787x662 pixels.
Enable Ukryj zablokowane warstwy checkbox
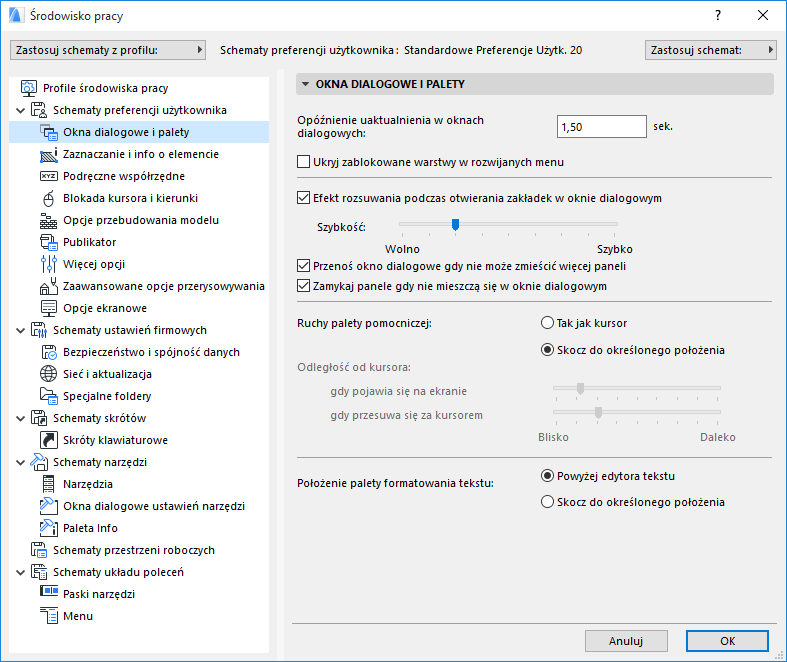click(303, 162)
